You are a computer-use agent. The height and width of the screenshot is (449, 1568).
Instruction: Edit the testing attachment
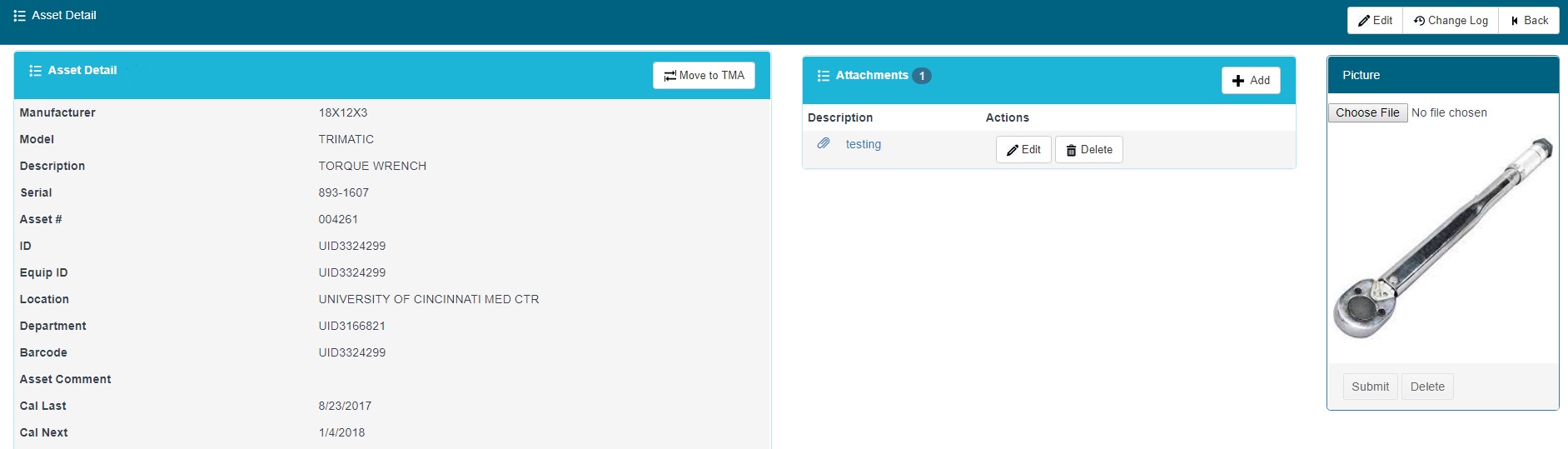click(x=1023, y=150)
